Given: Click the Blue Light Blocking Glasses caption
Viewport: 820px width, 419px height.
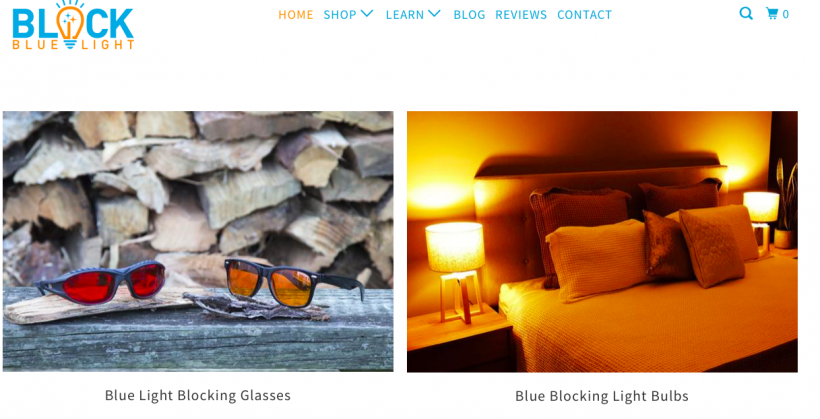Looking at the screenshot, I should click(x=198, y=395).
